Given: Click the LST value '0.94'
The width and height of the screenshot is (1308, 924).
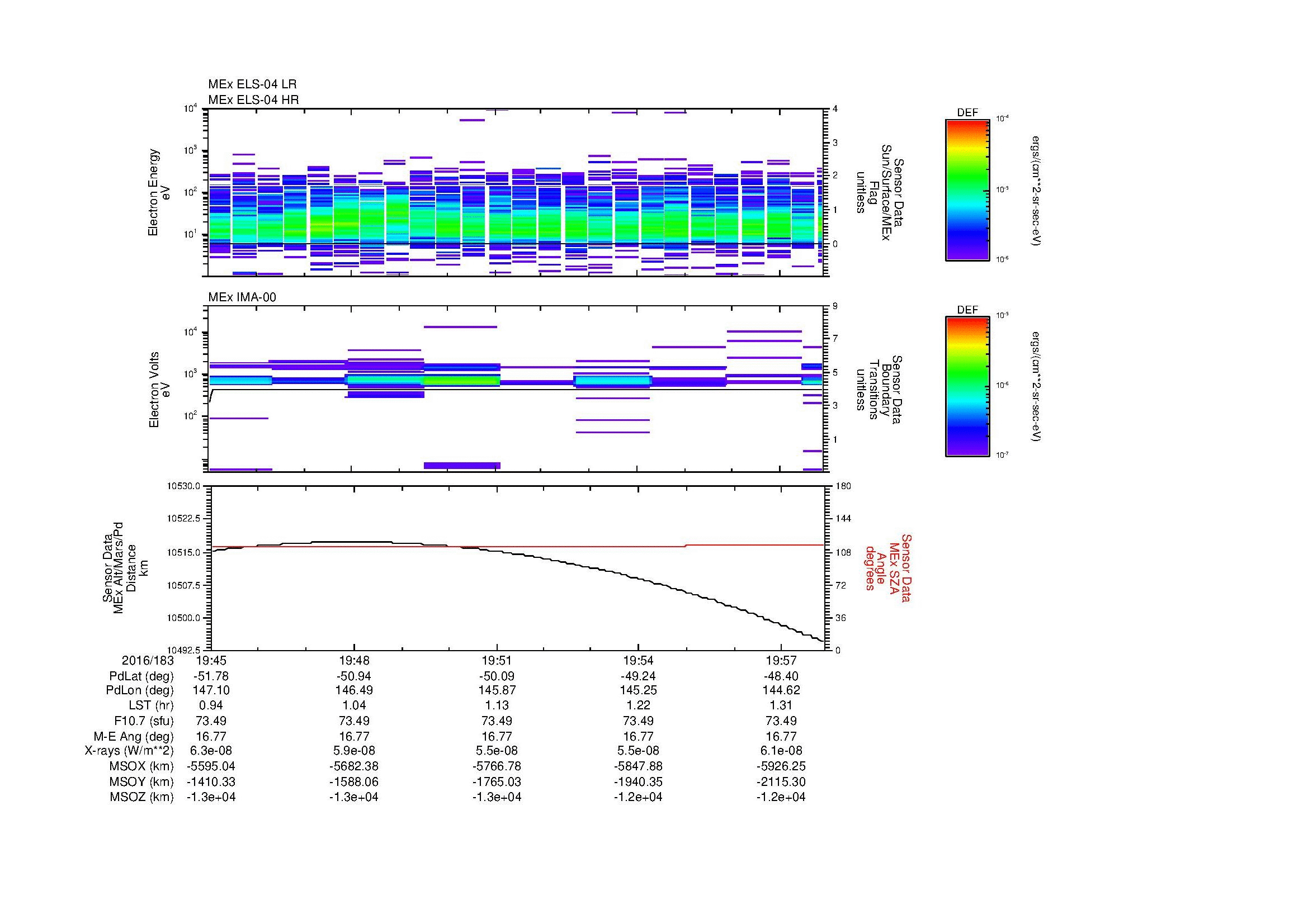Looking at the screenshot, I should (x=211, y=705).
